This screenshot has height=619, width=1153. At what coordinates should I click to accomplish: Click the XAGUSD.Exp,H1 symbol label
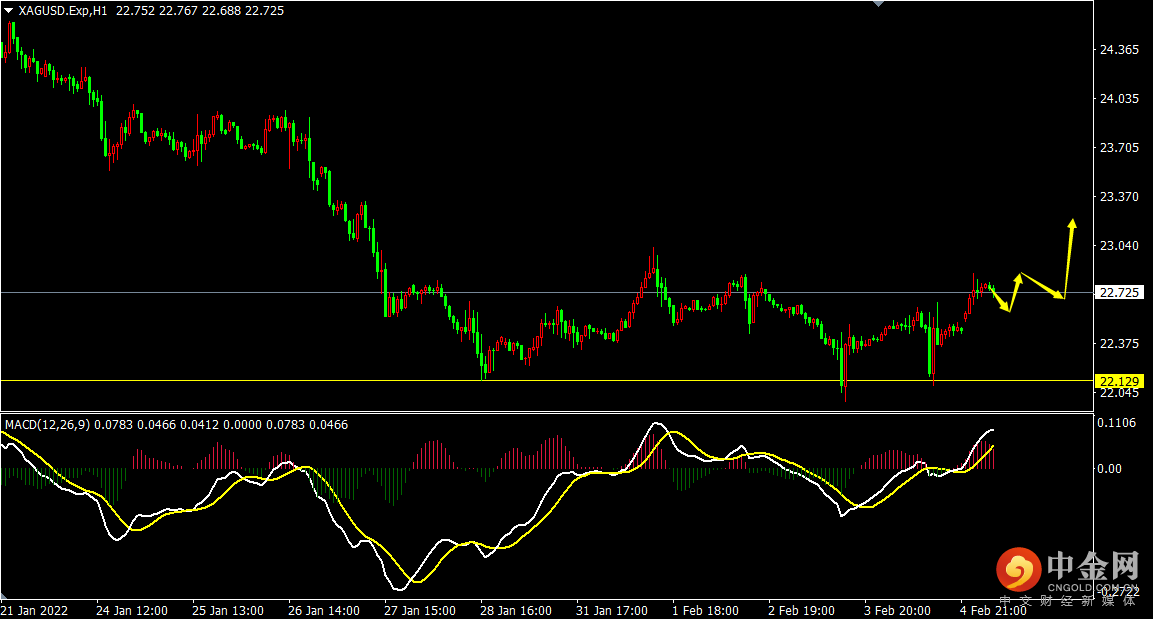coord(63,11)
